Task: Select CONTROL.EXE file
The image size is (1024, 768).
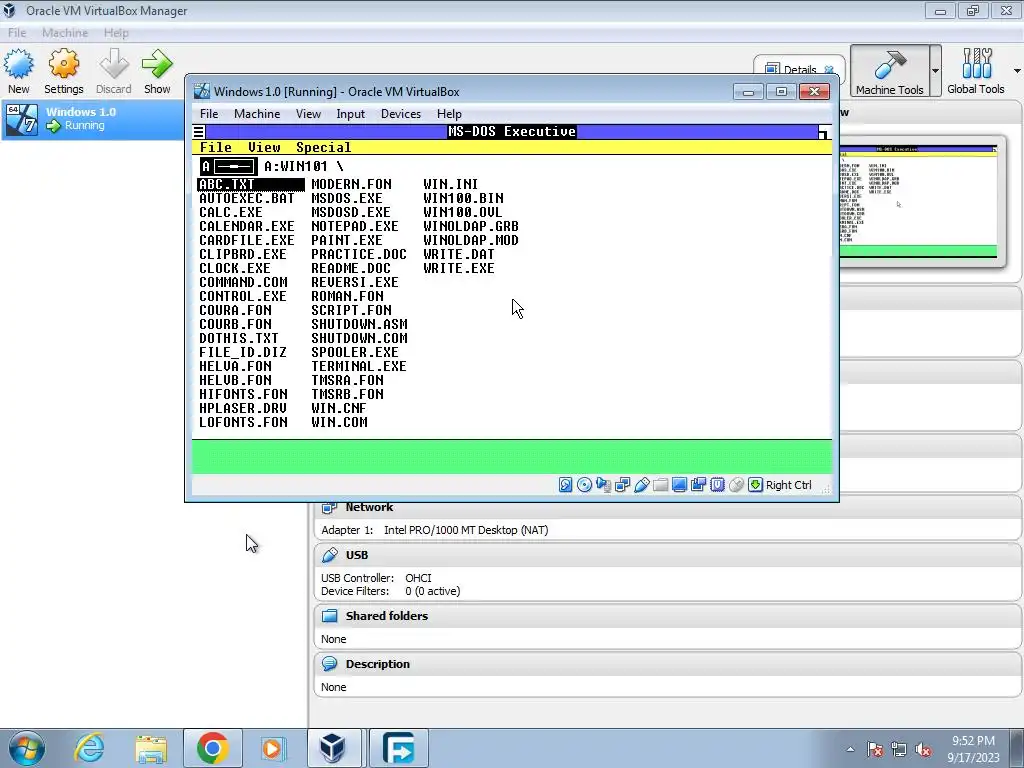Action: (x=242, y=296)
